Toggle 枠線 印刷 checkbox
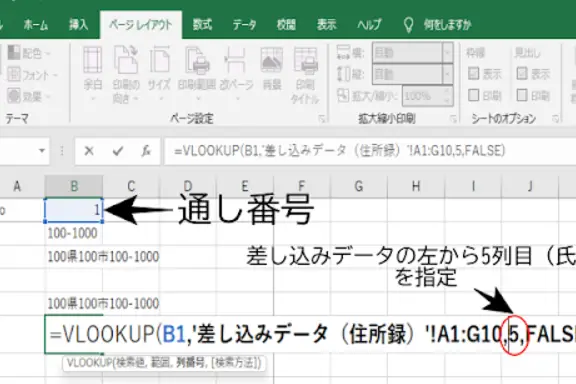The height and width of the screenshot is (384, 576). point(474,96)
